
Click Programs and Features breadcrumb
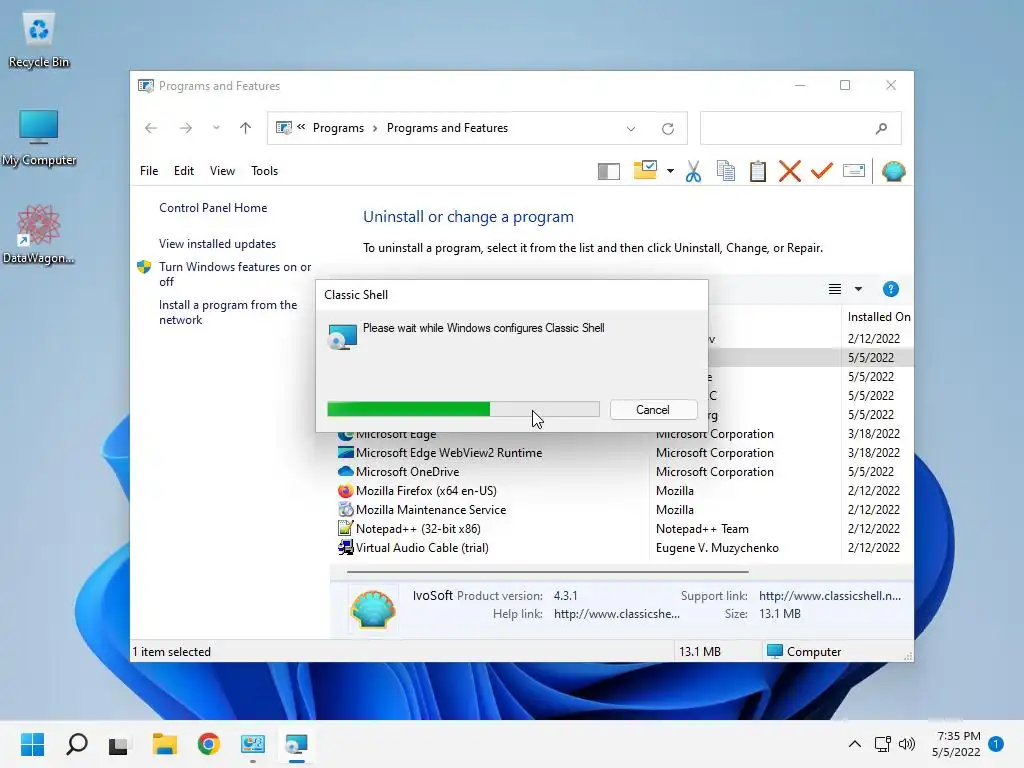coord(447,128)
